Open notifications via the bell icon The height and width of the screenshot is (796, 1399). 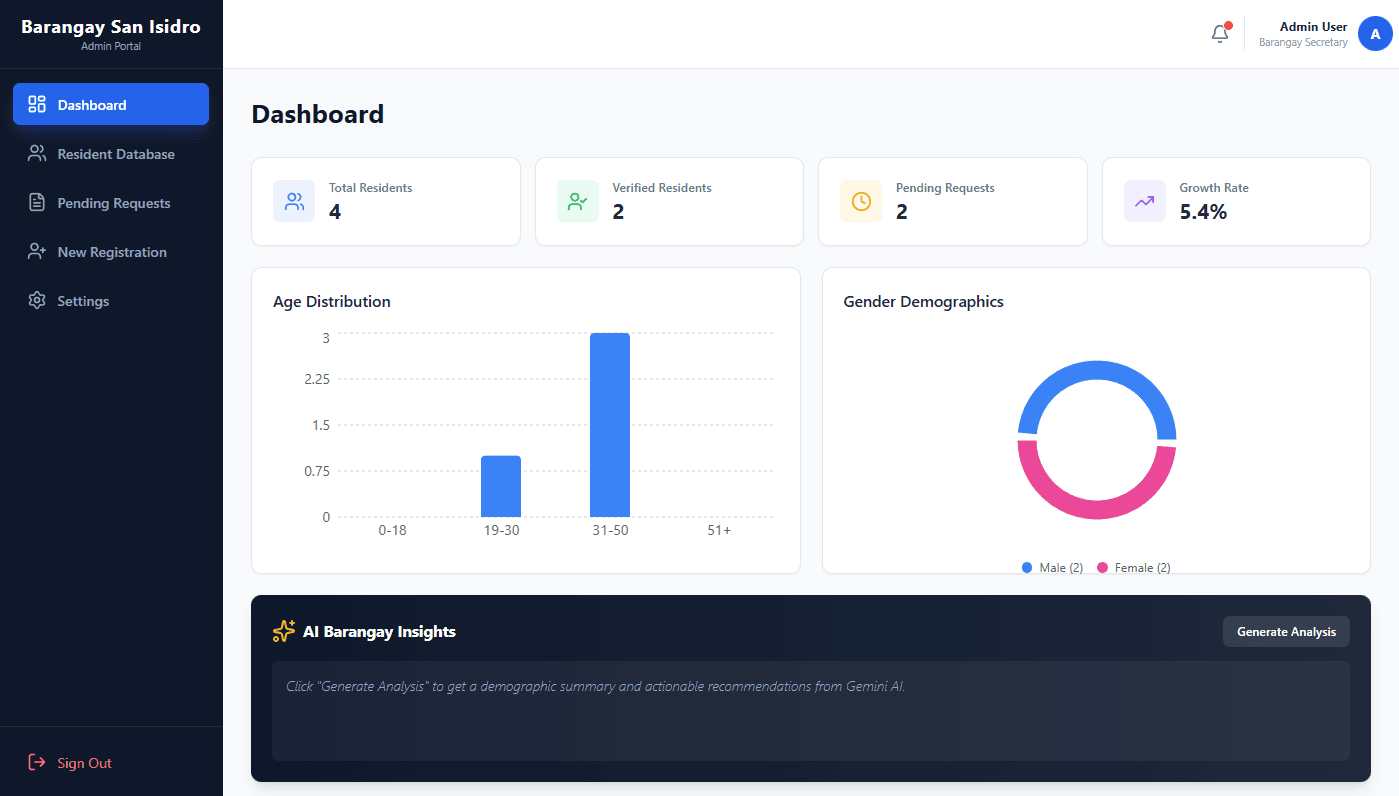[1220, 34]
